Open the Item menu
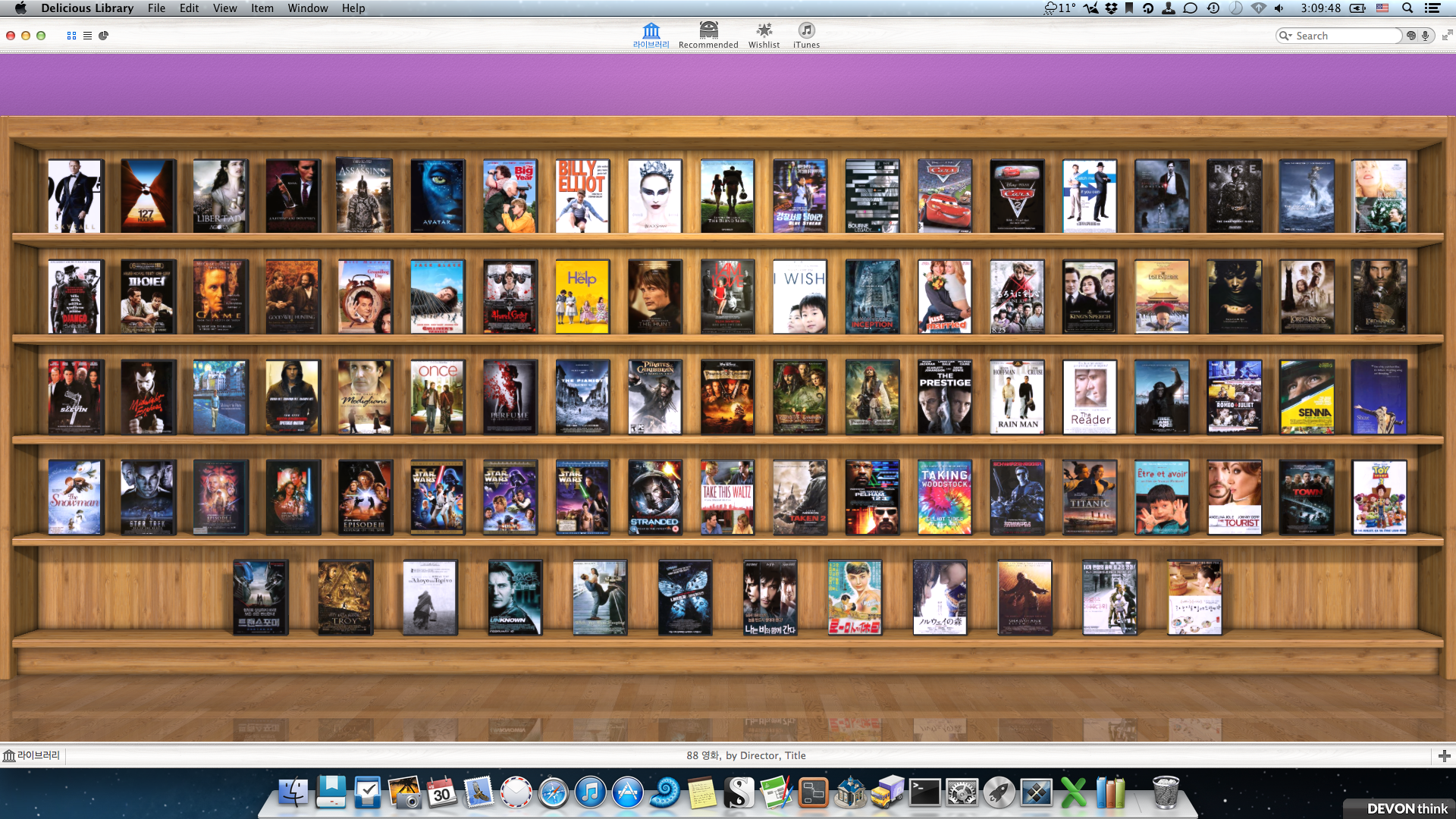Viewport: 1456px width, 819px height. (x=262, y=8)
